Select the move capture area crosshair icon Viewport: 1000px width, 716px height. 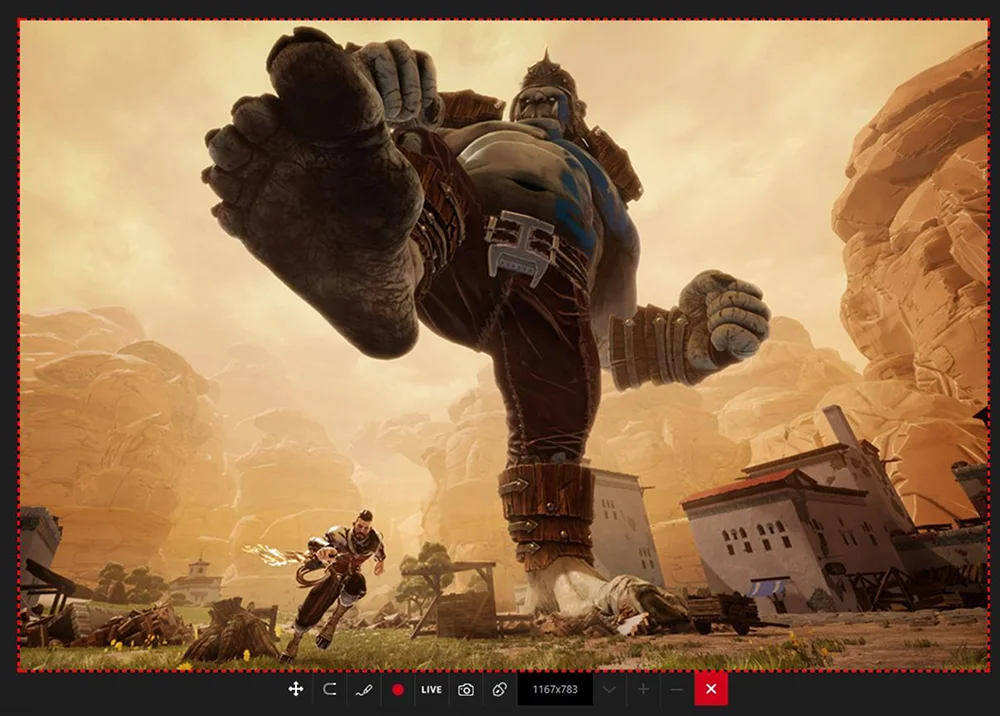pos(296,689)
